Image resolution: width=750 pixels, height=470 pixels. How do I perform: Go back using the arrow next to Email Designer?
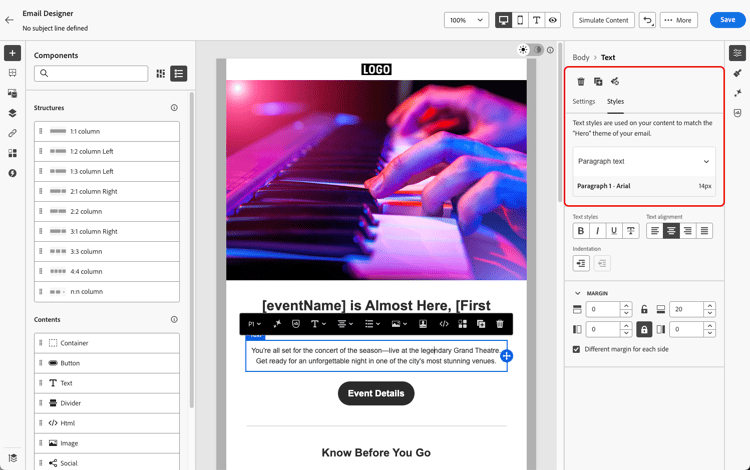click(9, 20)
